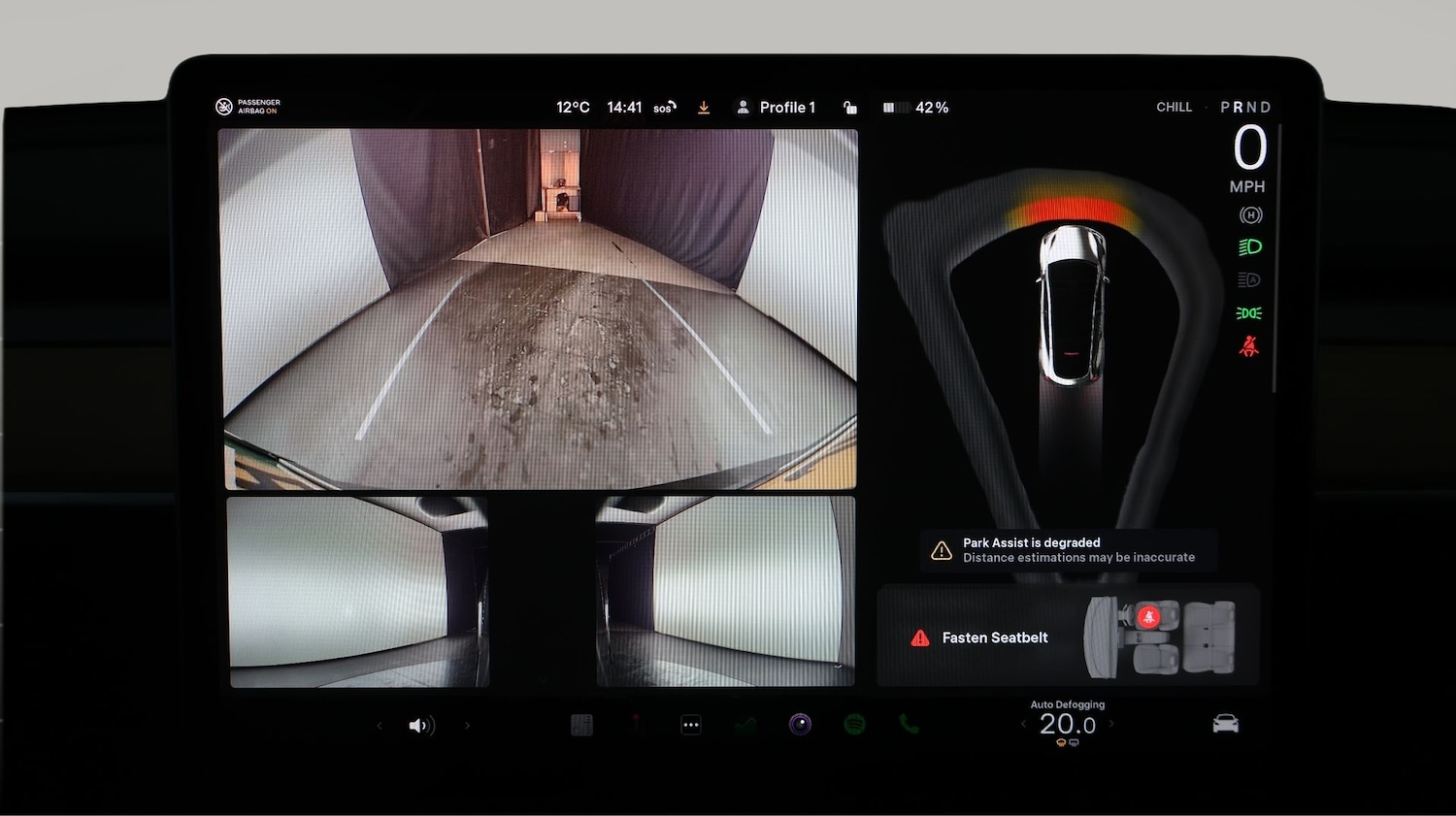Image resolution: width=1456 pixels, height=816 pixels.
Task: Tap the door lock icon
Action: click(849, 108)
